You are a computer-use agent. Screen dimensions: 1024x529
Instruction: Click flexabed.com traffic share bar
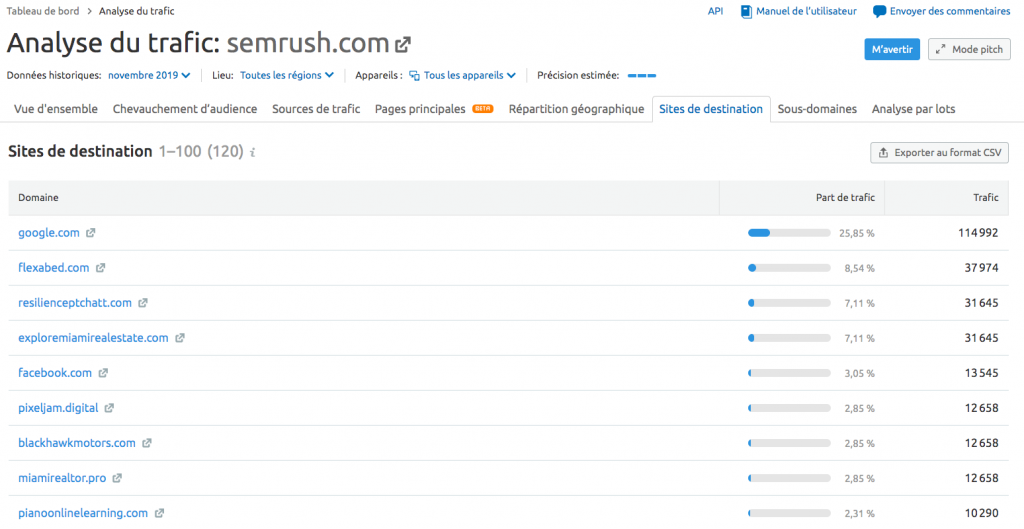click(789, 268)
